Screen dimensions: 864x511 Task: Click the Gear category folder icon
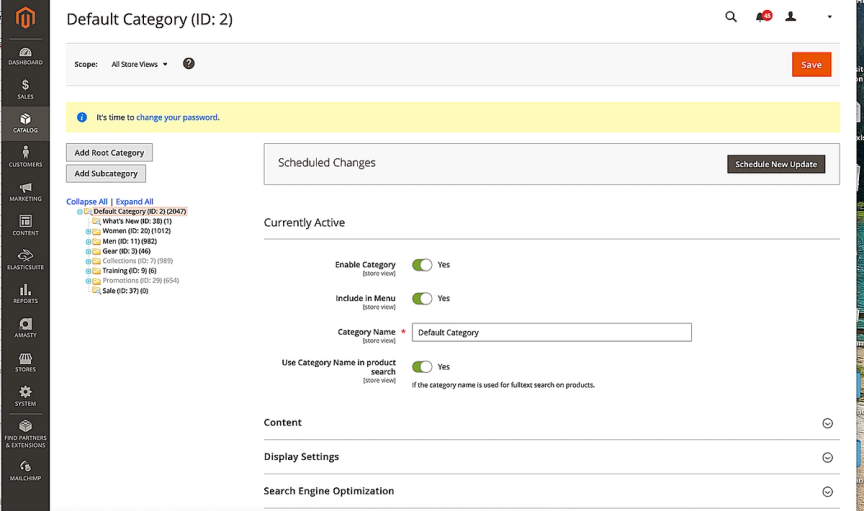point(96,251)
